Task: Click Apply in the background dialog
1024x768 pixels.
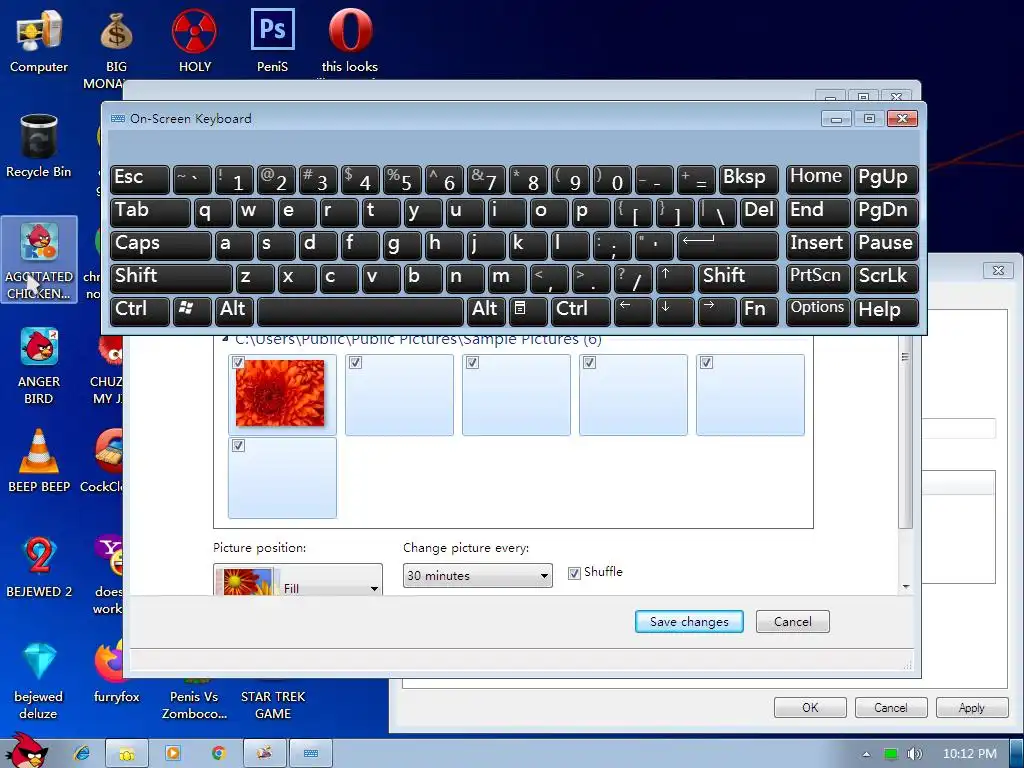Action: [x=972, y=708]
